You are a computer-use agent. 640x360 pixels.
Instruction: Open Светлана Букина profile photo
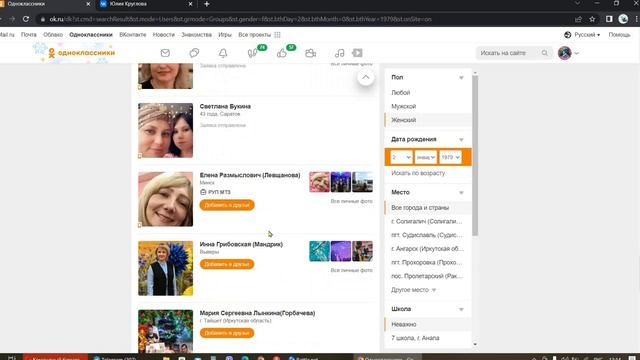click(165, 130)
